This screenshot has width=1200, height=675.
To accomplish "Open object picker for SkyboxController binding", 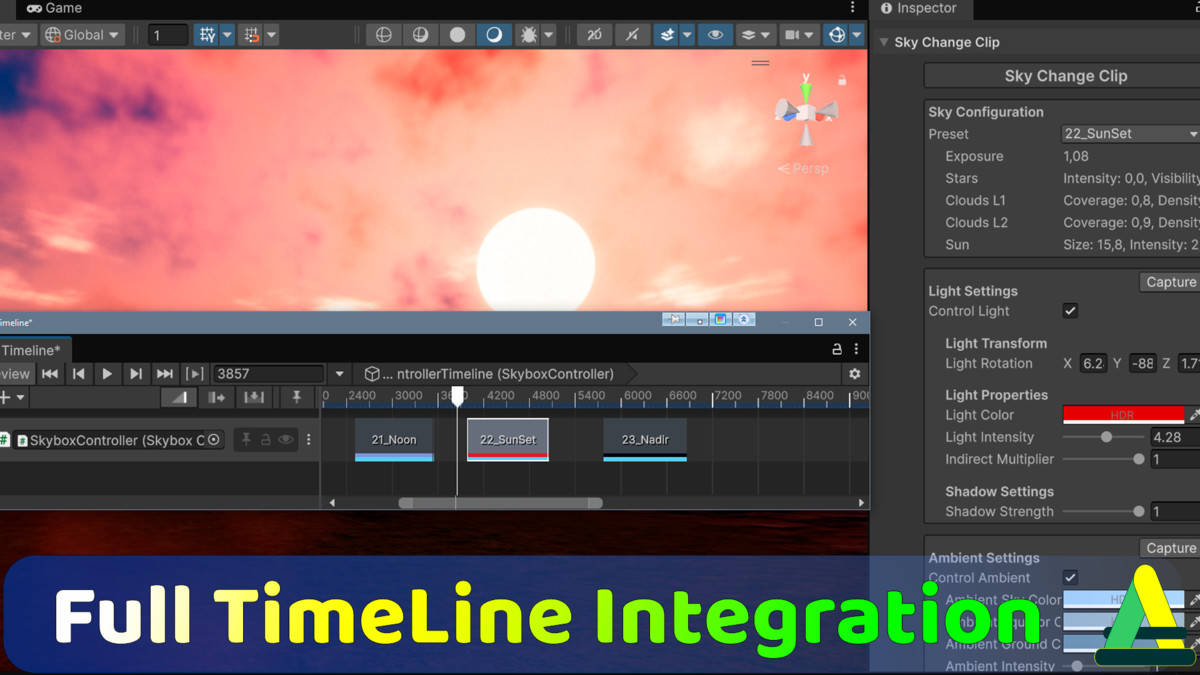I will (213, 440).
